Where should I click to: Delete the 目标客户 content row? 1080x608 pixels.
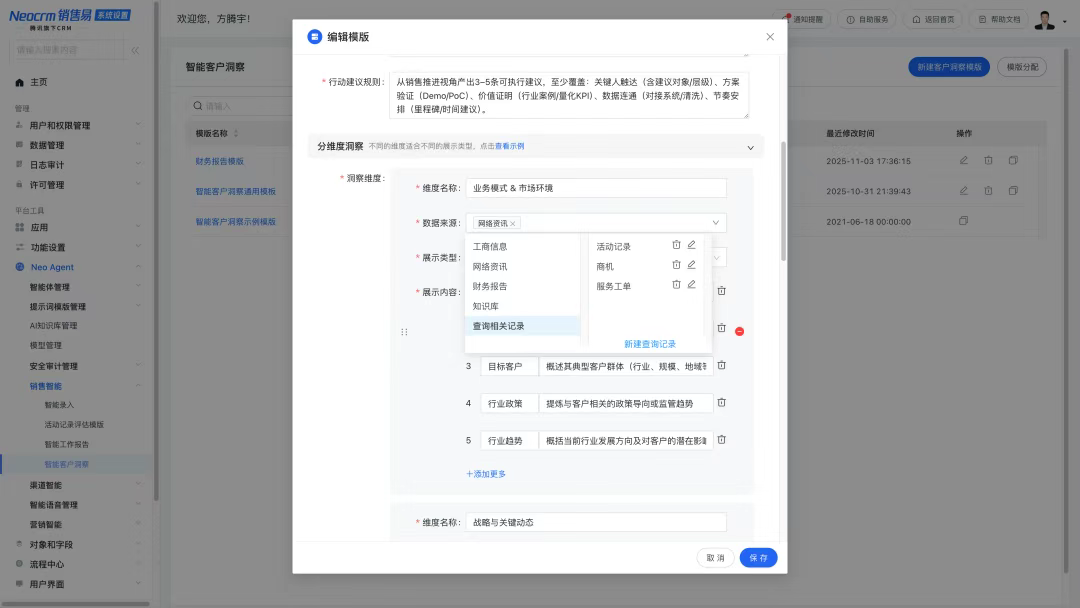tap(721, 366)
